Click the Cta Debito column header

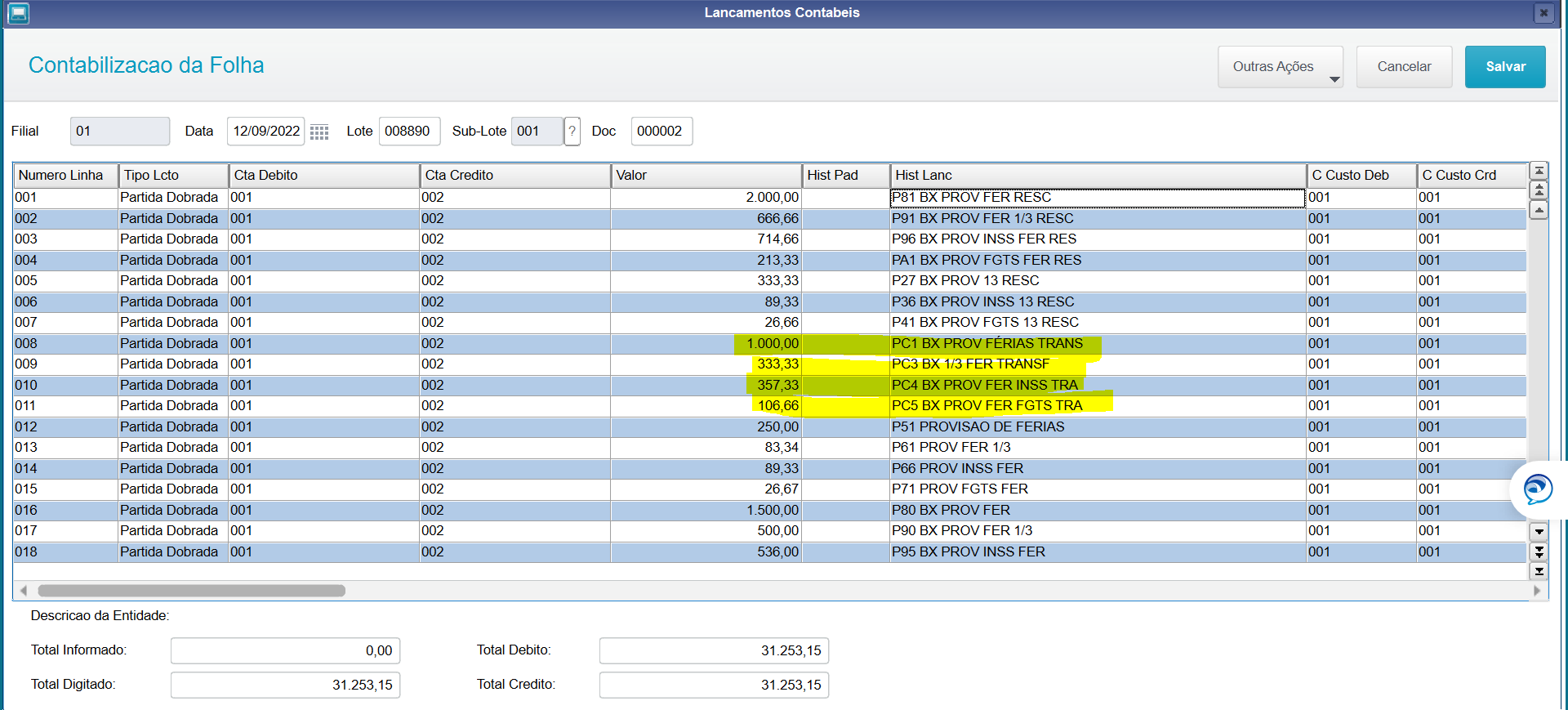(324, 175)
